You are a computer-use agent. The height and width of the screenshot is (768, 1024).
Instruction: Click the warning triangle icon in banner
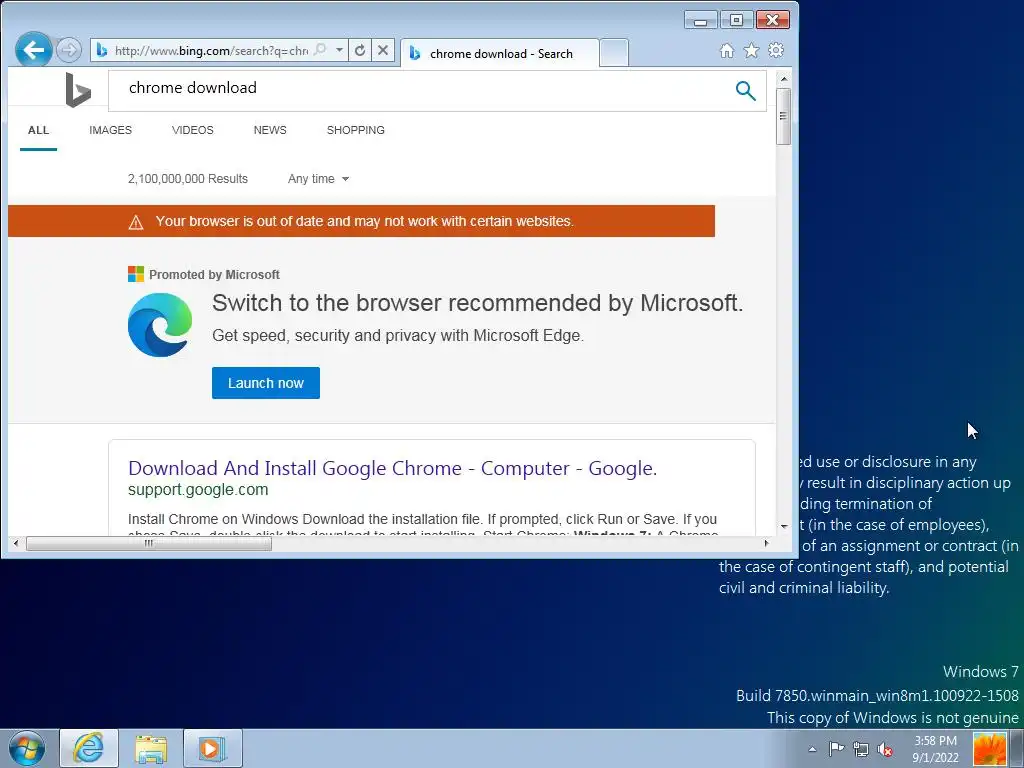(x=136, y=222)
